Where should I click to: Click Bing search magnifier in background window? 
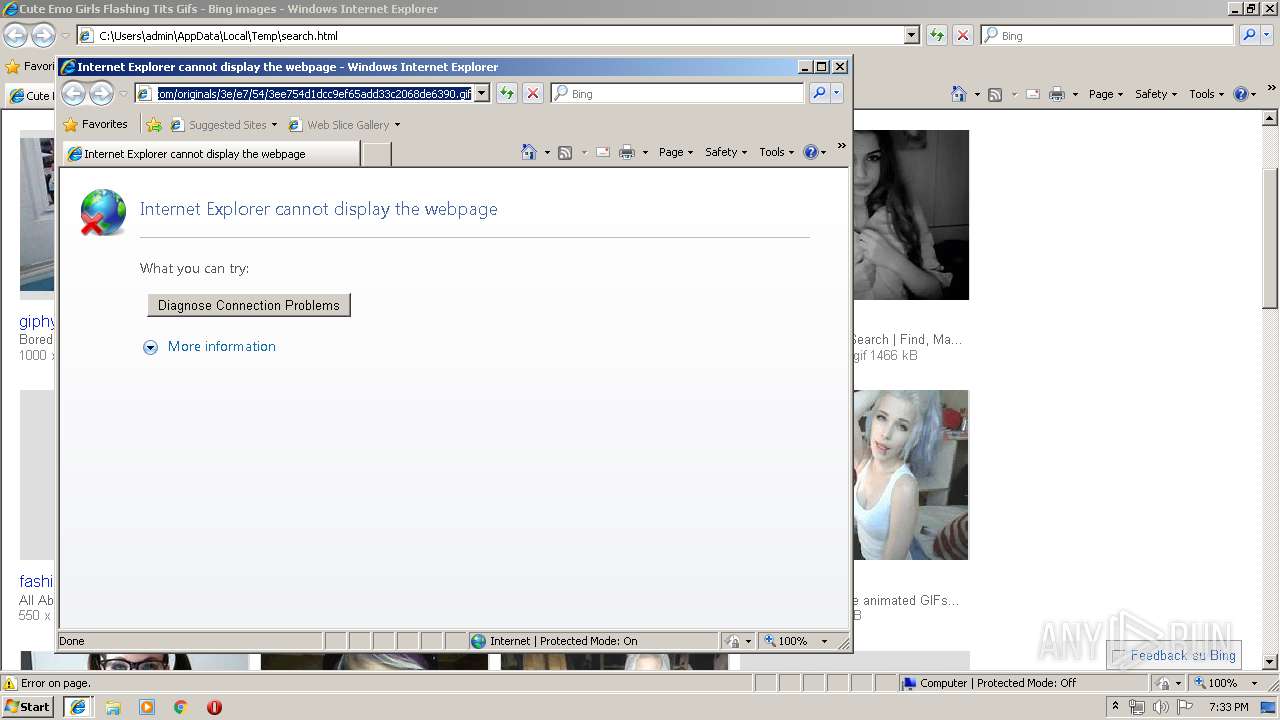click(1249, 35)
